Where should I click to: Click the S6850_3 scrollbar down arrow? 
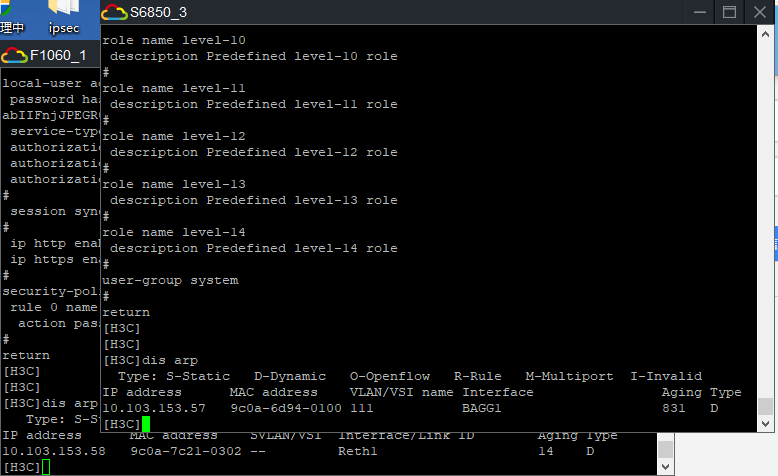pyautogui.click(x=765, y=424)
